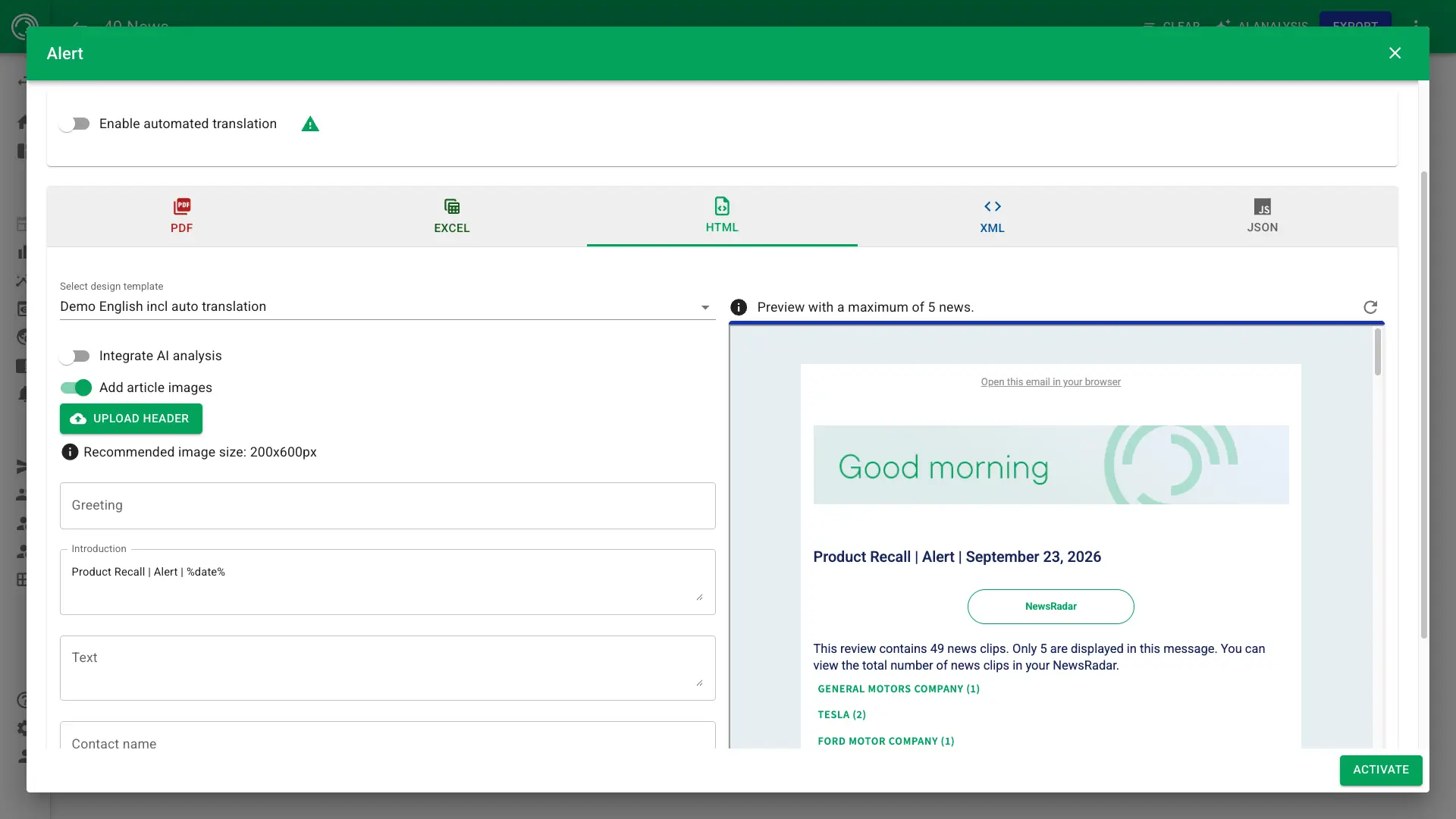Turn off Add article images switch

(76, 388)
